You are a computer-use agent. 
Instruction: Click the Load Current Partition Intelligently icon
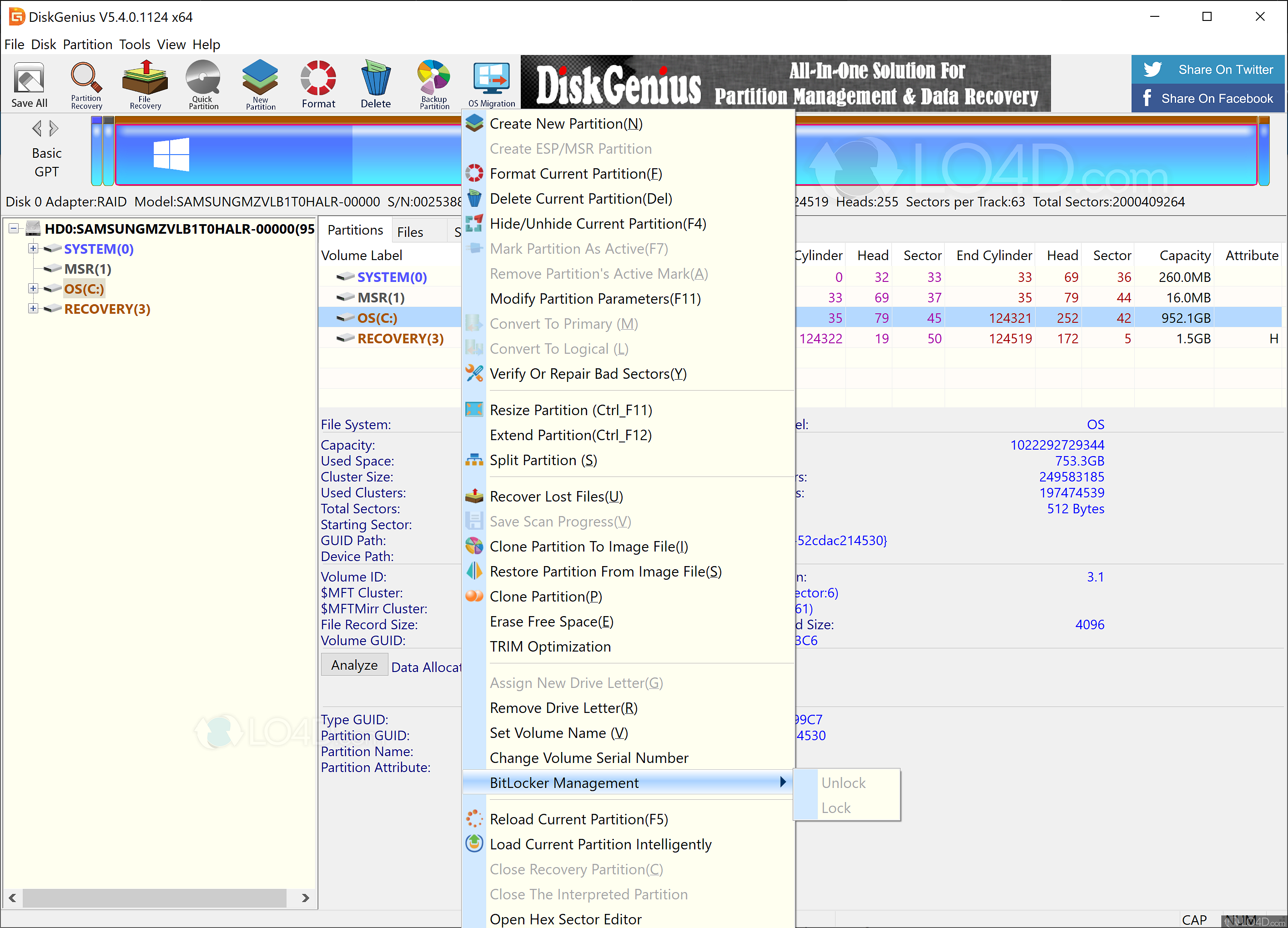pyautogui.click(x=474, y=843)
